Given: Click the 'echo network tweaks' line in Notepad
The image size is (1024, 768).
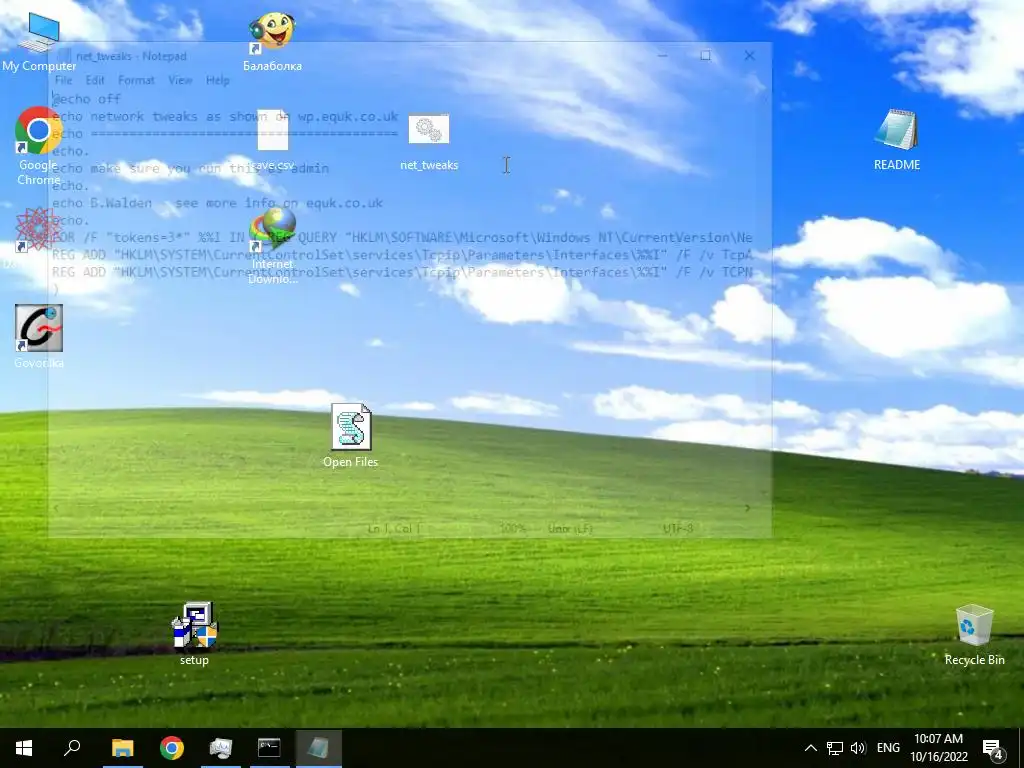Looking at the screenshot, I should click(x=225, y=117).
